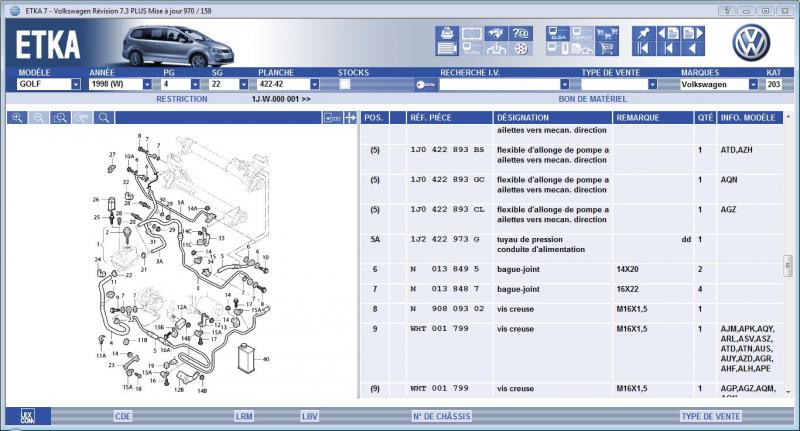
Task: Click the zoom in magnifier icon
Action: click(x=17, y=118)
